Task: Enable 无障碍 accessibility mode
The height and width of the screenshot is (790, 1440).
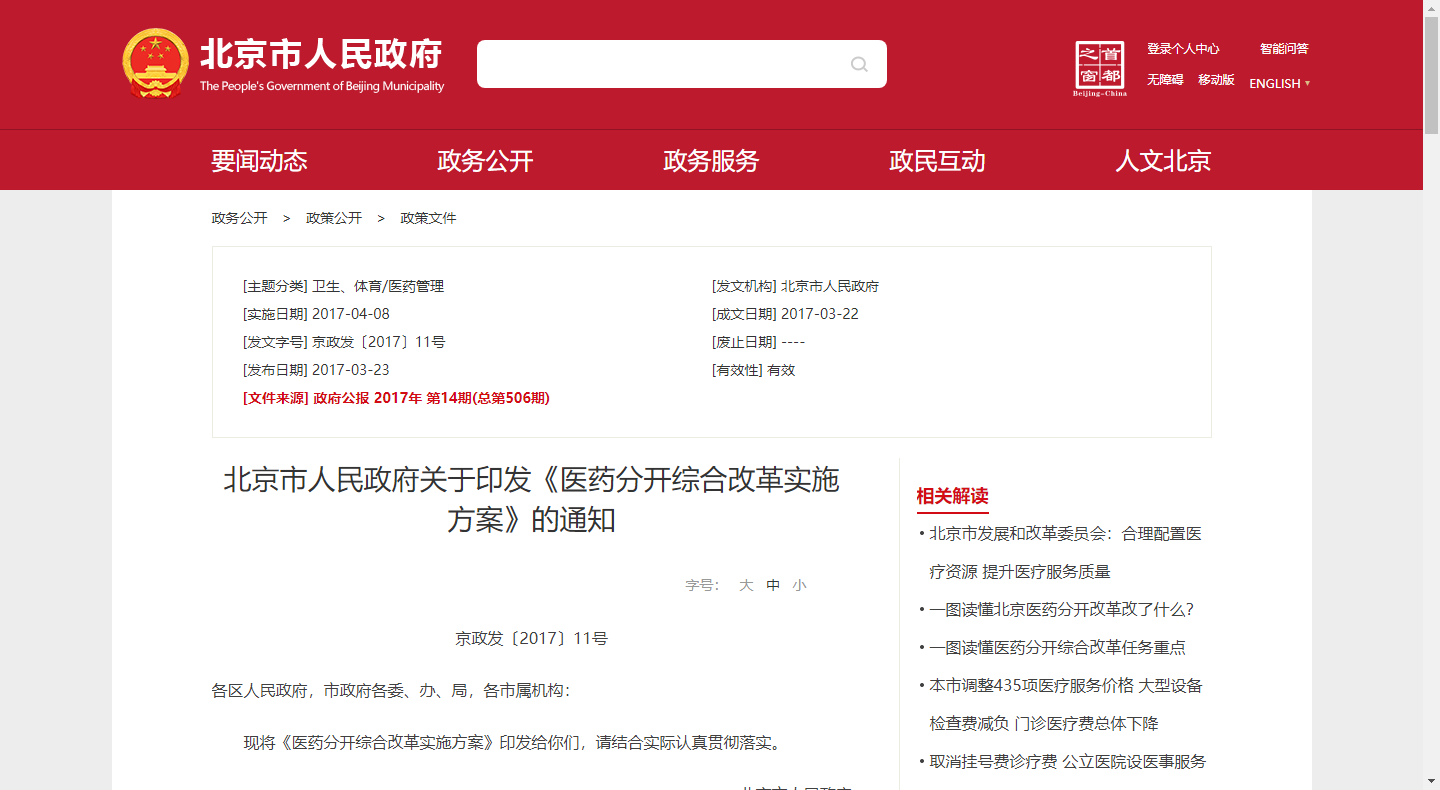Action: click(1165, 80)
